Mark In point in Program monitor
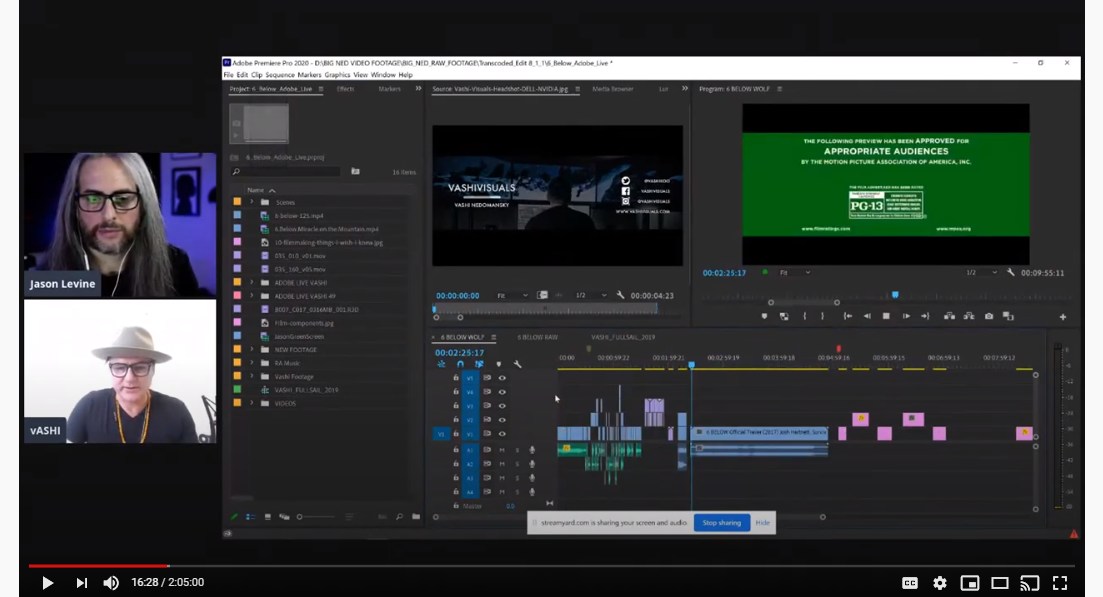1103x597 pixels. pyautogui.click(x=805, y=316)
